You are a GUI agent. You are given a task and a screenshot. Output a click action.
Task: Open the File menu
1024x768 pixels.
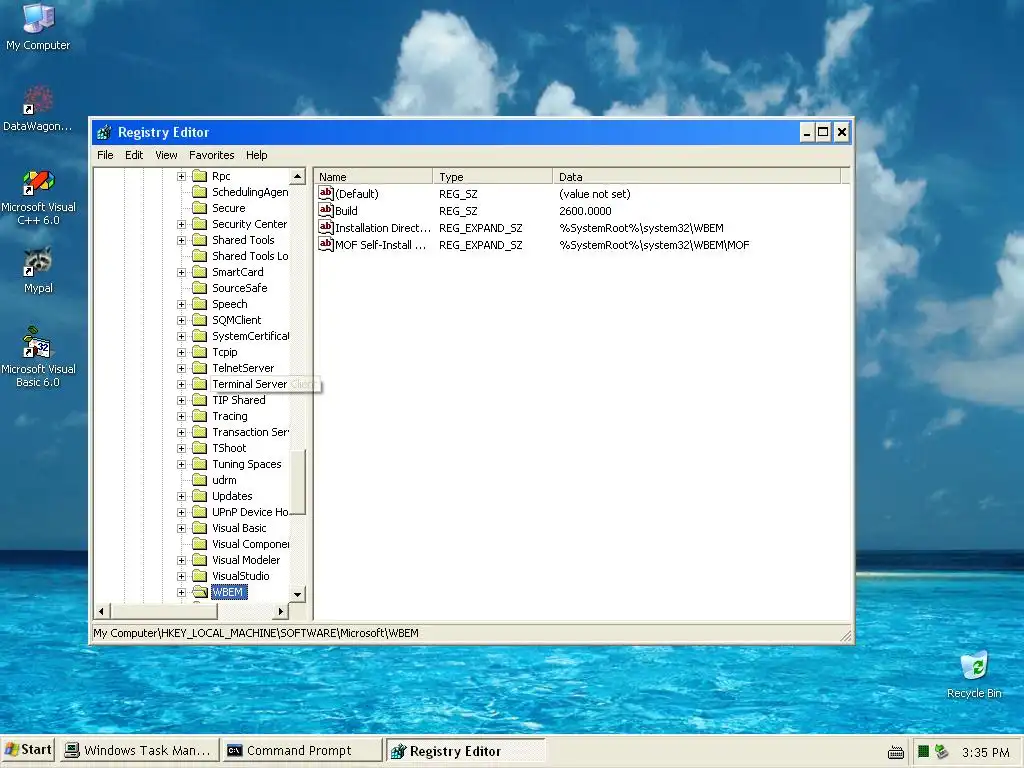click(104, 155)
